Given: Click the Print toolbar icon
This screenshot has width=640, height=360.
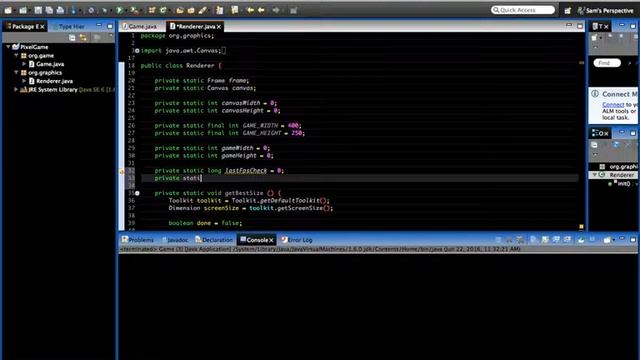Looking at the screenshot, I should pos(60,10).
